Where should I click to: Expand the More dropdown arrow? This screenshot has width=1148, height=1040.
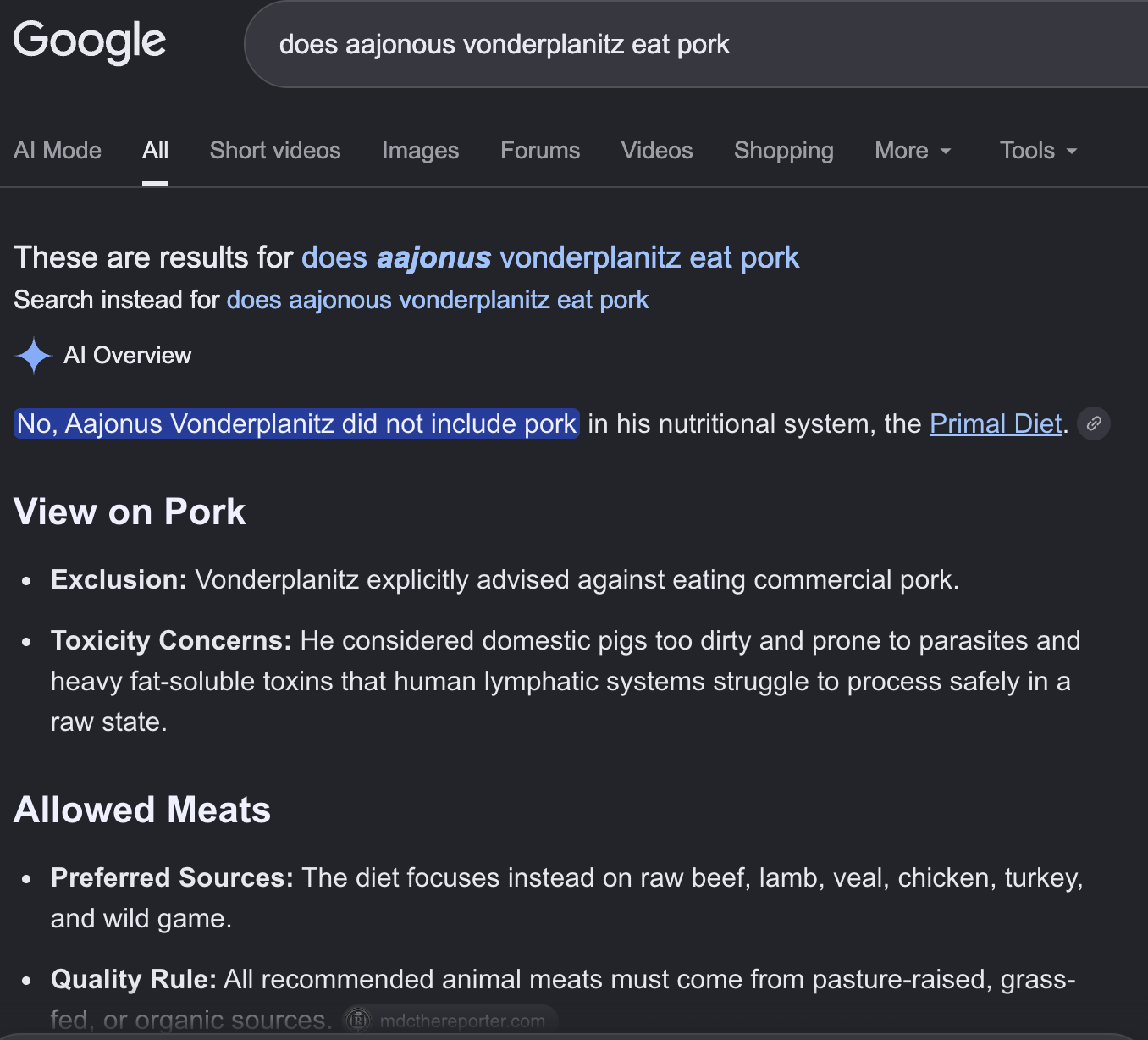point(946,152)
